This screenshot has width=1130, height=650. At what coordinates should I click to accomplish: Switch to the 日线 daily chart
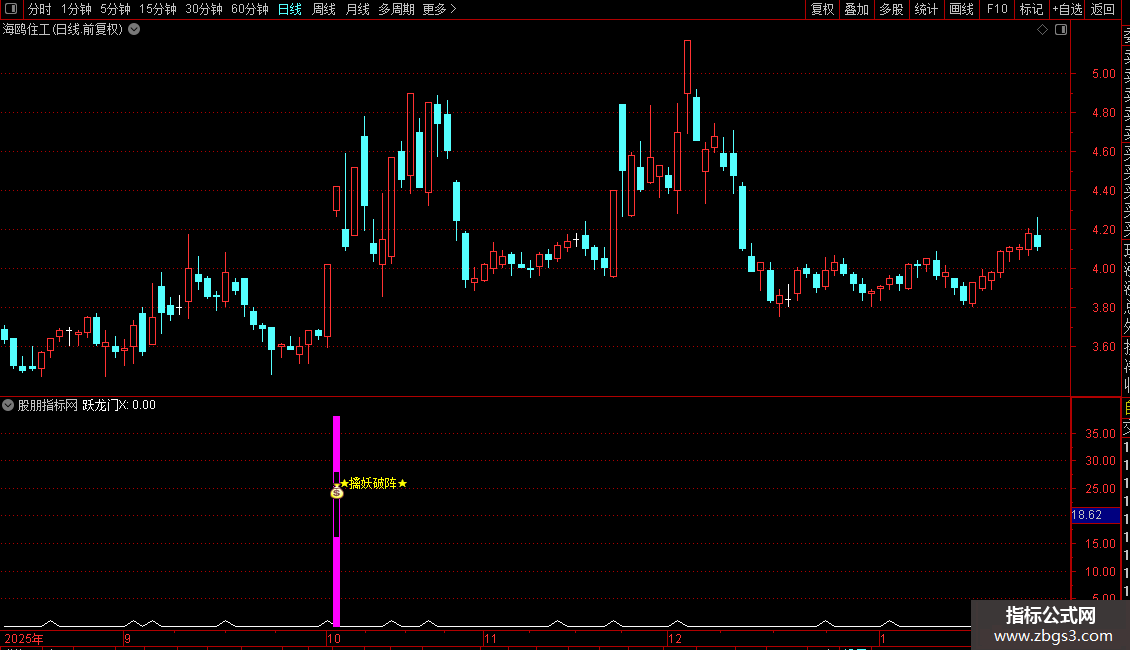[x=290, y=9]
